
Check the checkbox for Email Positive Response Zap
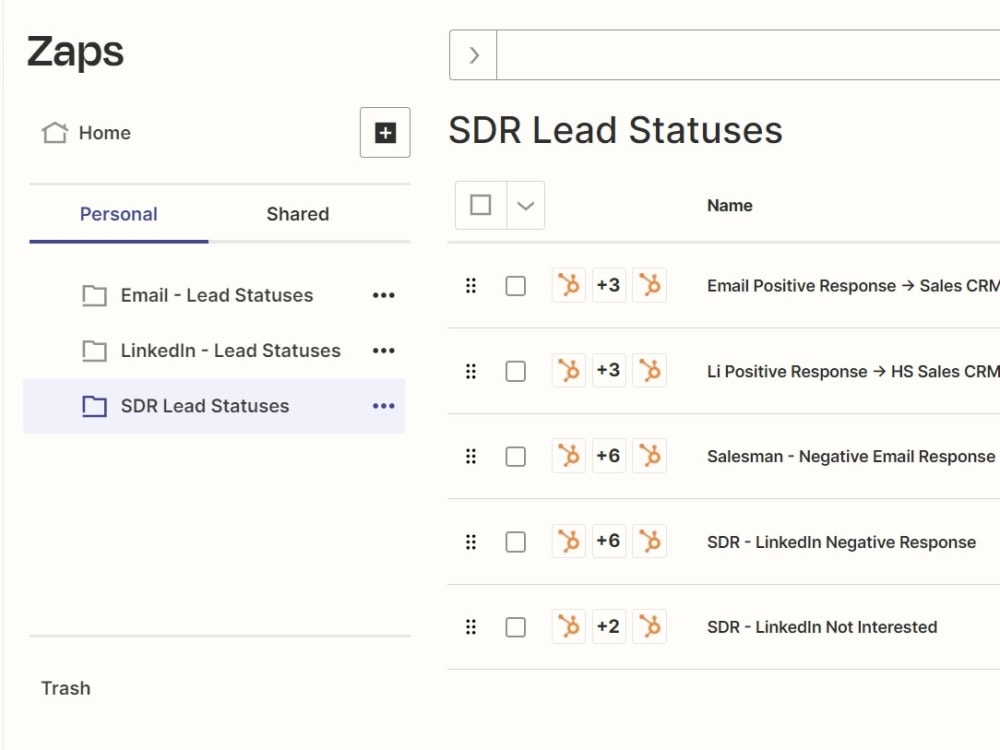[x=515, y=285]
